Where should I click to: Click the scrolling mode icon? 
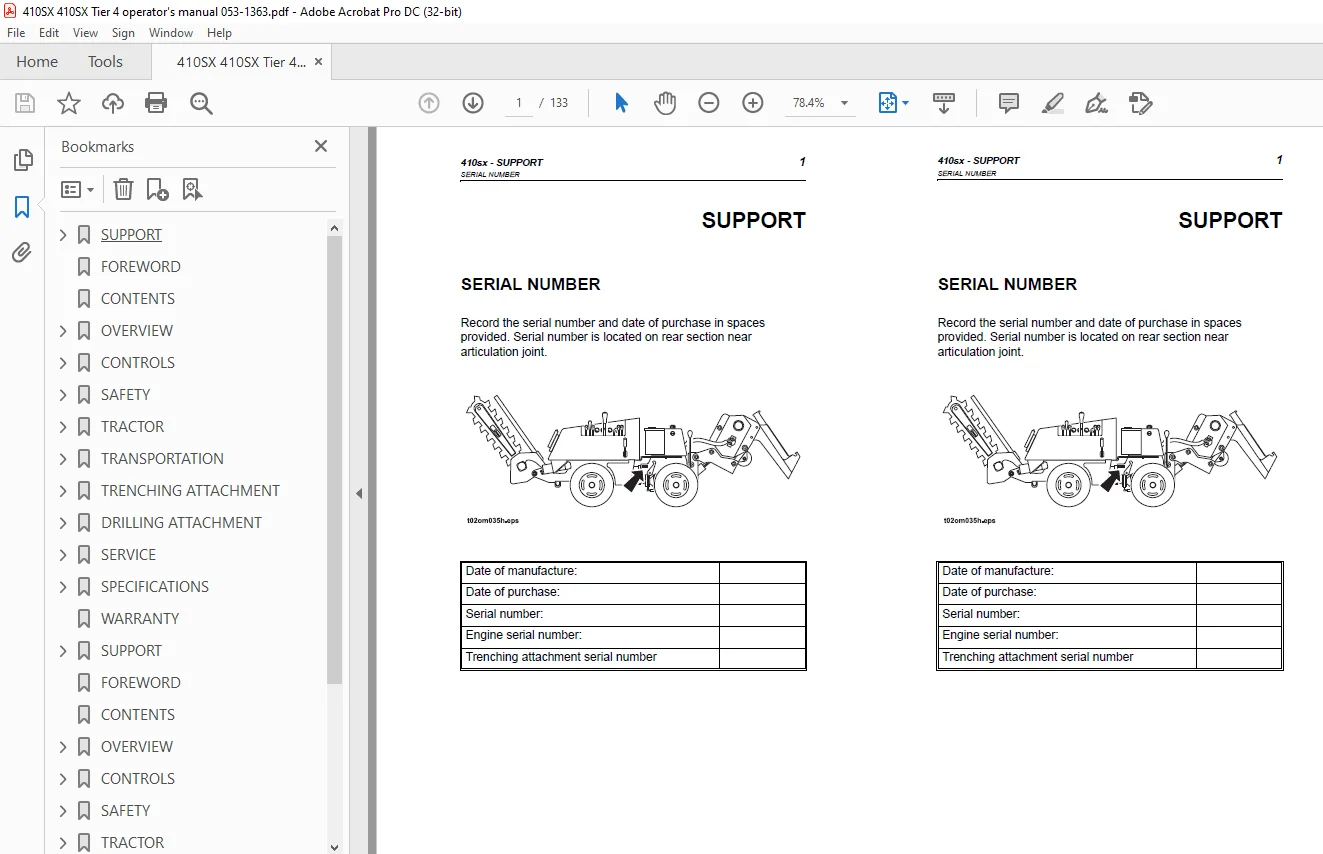coord(944,103)
